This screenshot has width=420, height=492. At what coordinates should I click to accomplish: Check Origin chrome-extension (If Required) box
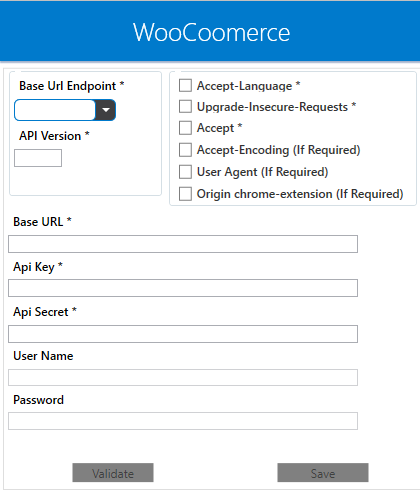pyautogui.click(x=185, y=194)
